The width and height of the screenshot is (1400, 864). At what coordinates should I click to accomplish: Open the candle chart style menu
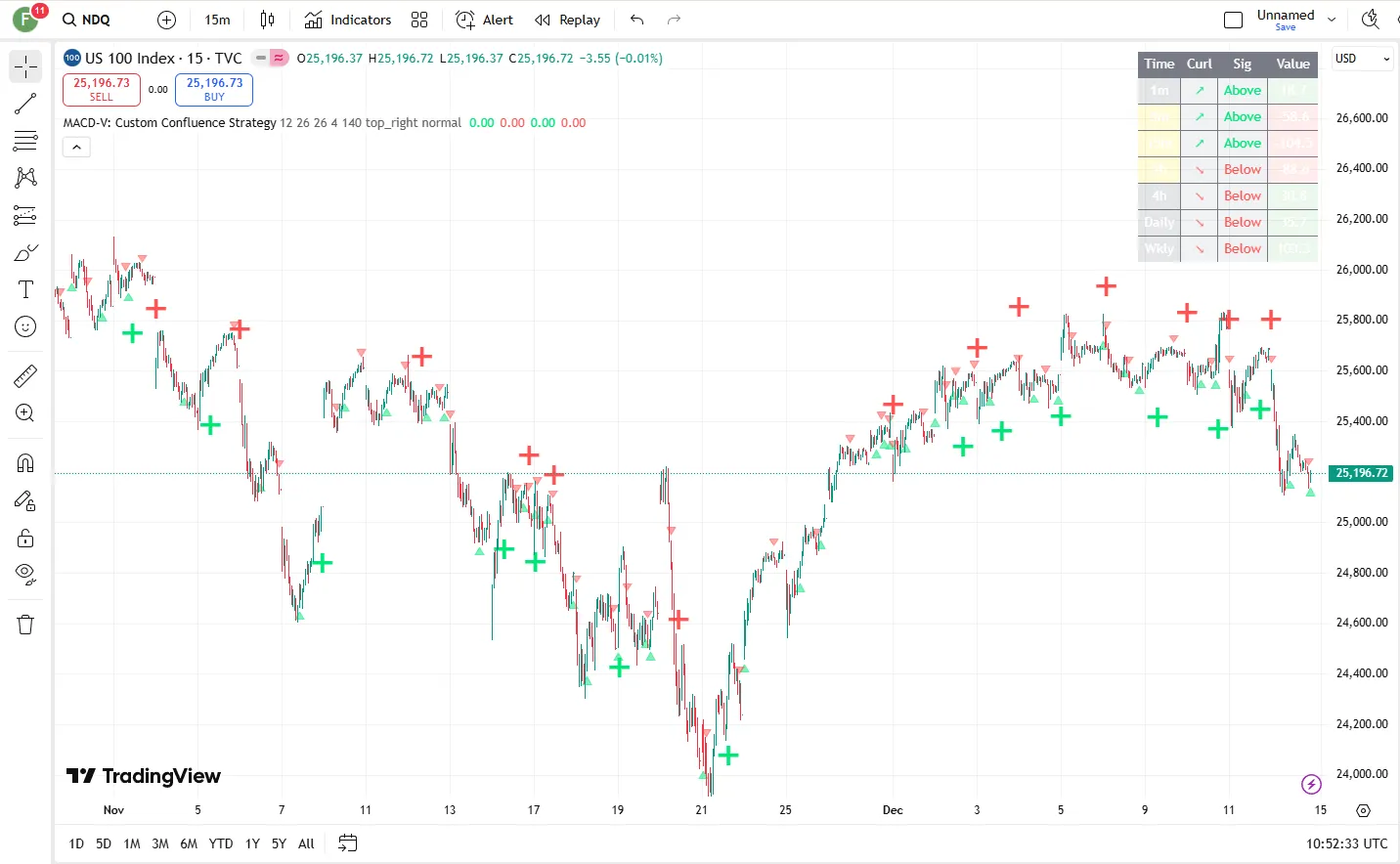pos(267,20)
